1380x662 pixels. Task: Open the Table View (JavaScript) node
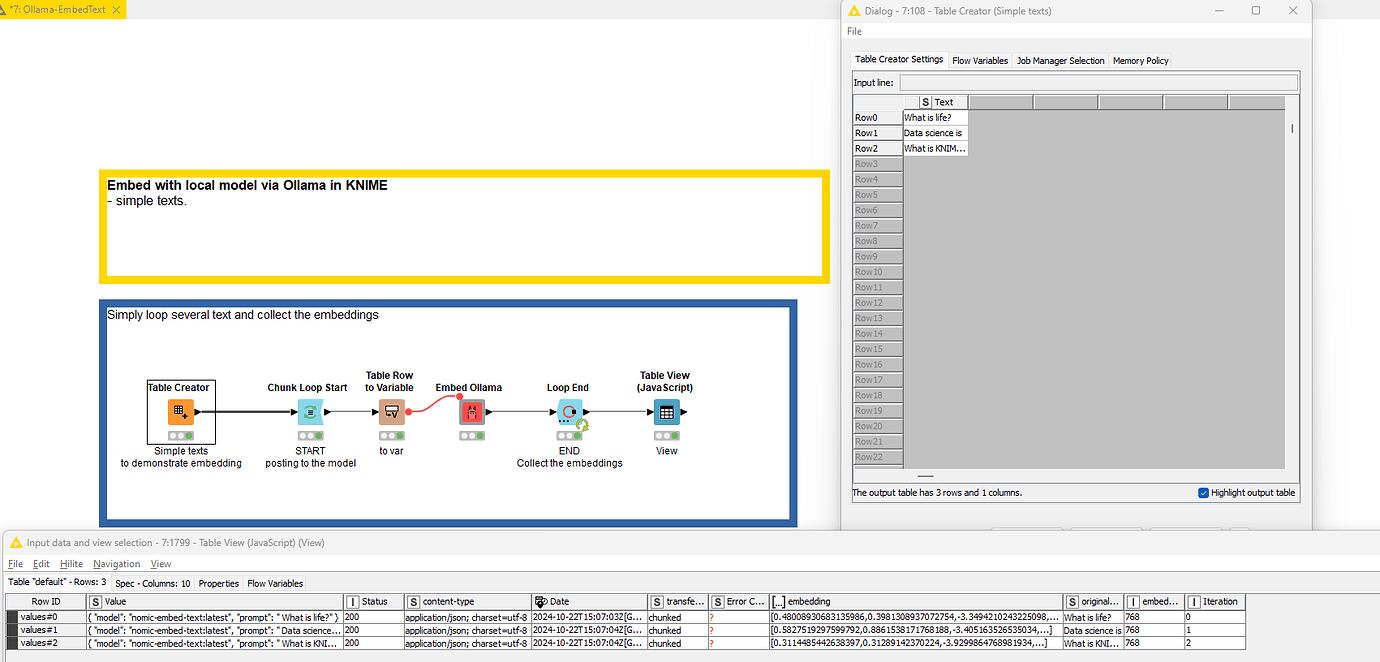coord(666,412)
